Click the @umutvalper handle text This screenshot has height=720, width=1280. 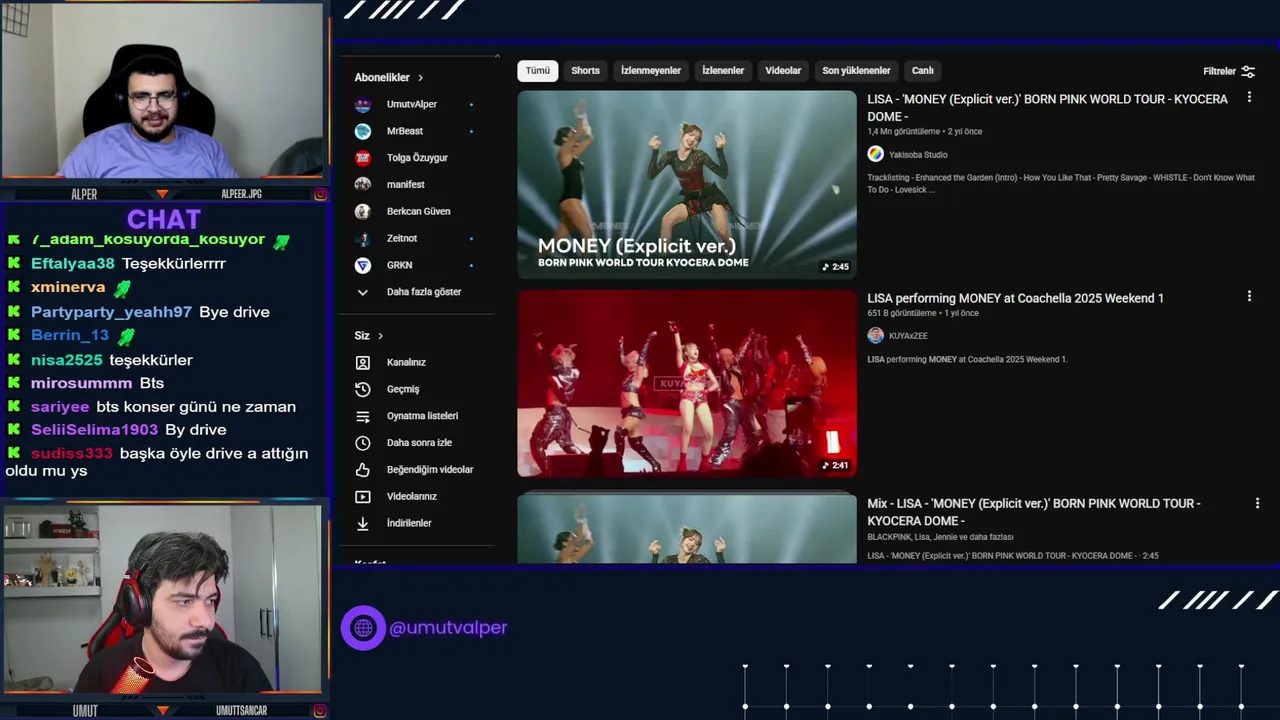pyautogui.click(x=448, y=628)
